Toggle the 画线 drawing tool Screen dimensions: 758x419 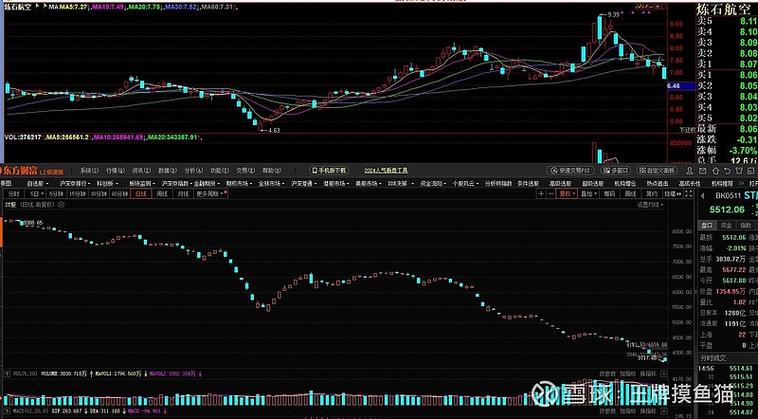coord(630,194)
